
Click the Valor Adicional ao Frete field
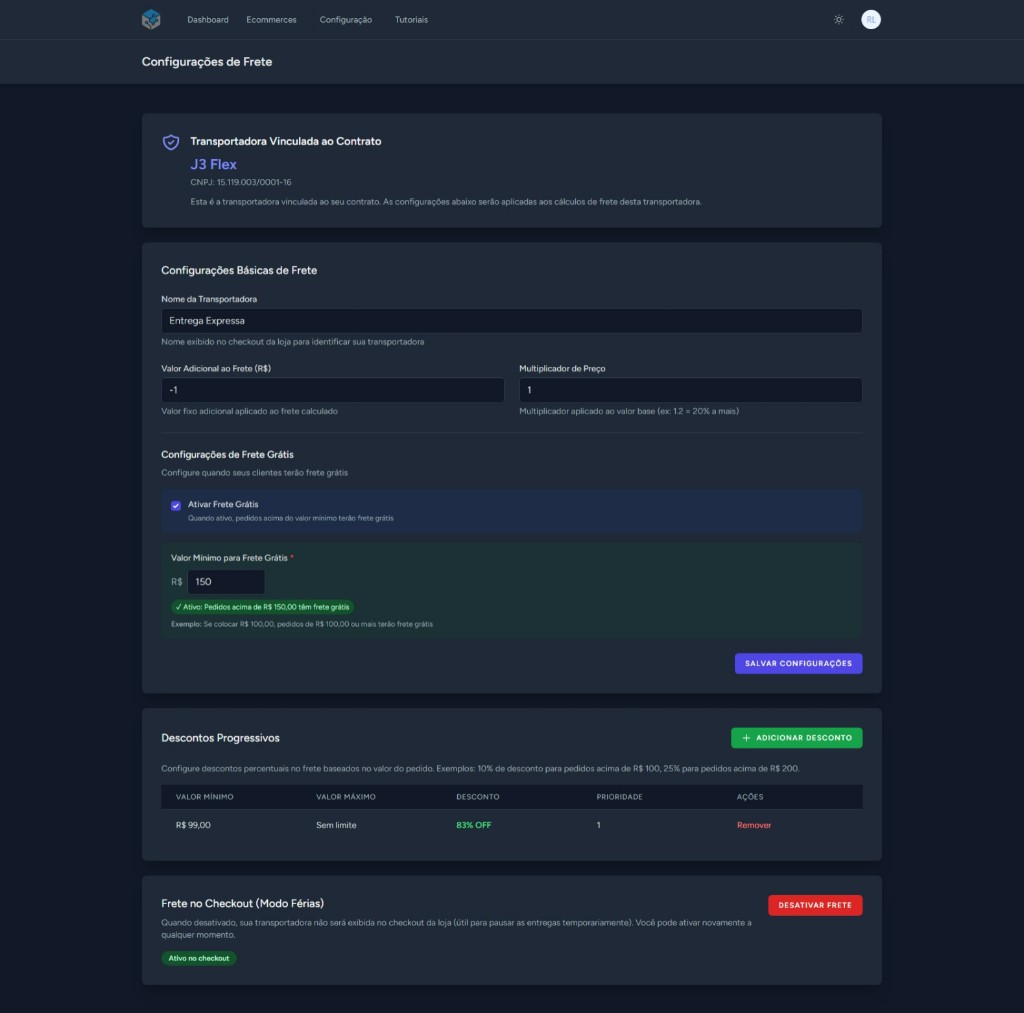tap(332, 390)
